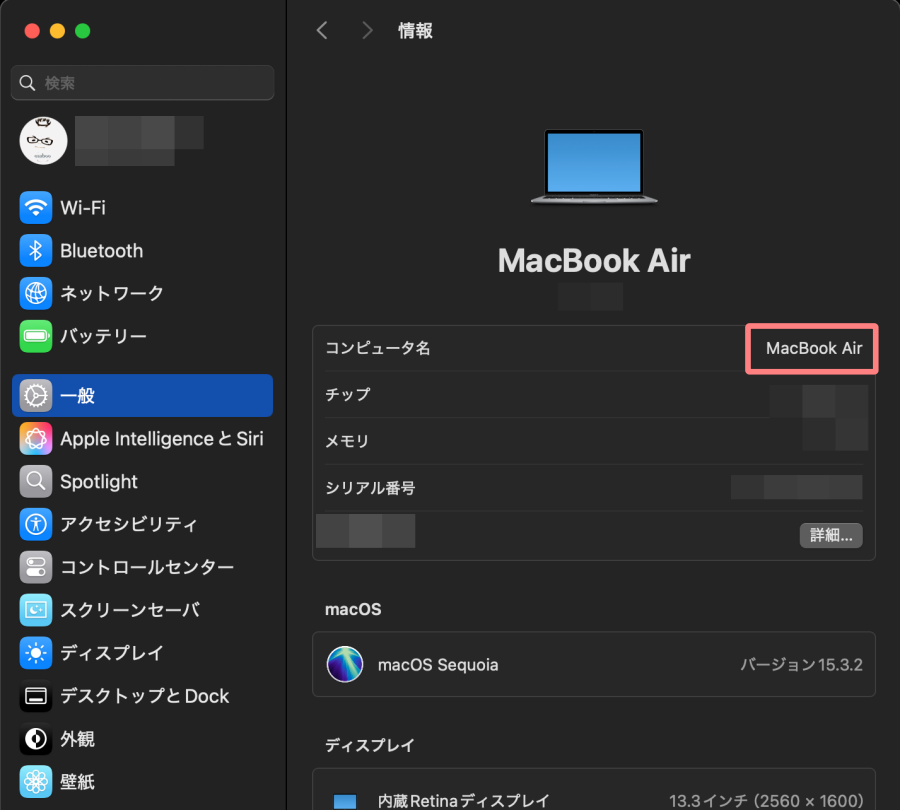The width and height of the screenshot is (900, 810).
Task: Open Apple Intelligence と Siri icon
Action: 36,439
